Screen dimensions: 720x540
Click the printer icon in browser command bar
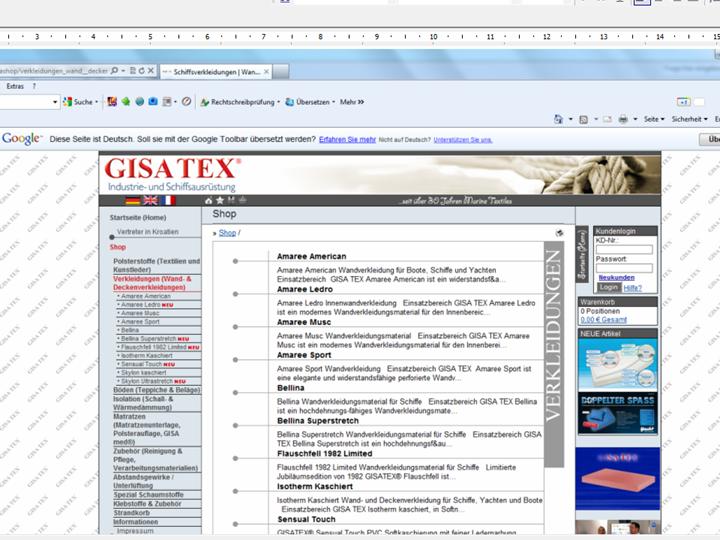(622, 119)
